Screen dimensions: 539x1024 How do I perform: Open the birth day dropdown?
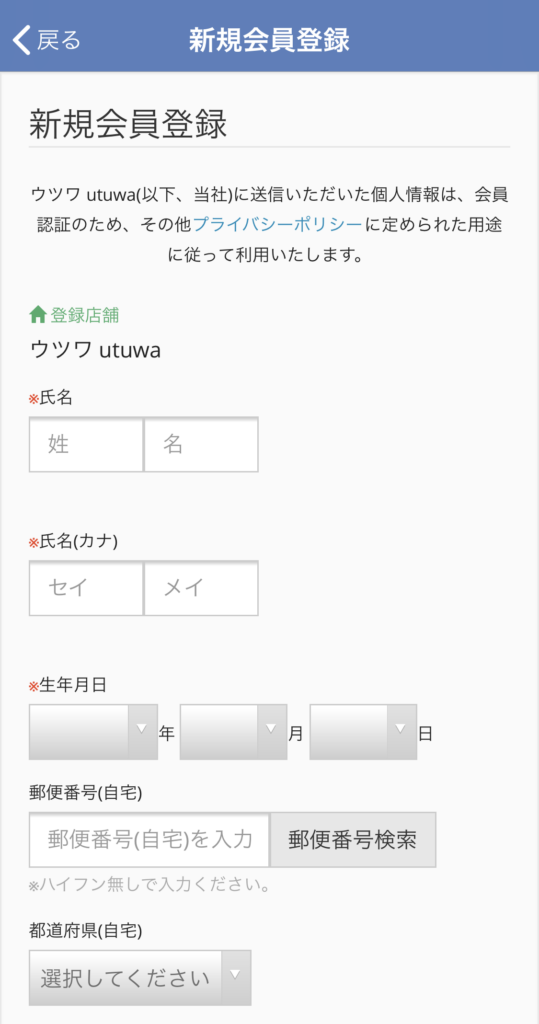(x=363, y=731)
